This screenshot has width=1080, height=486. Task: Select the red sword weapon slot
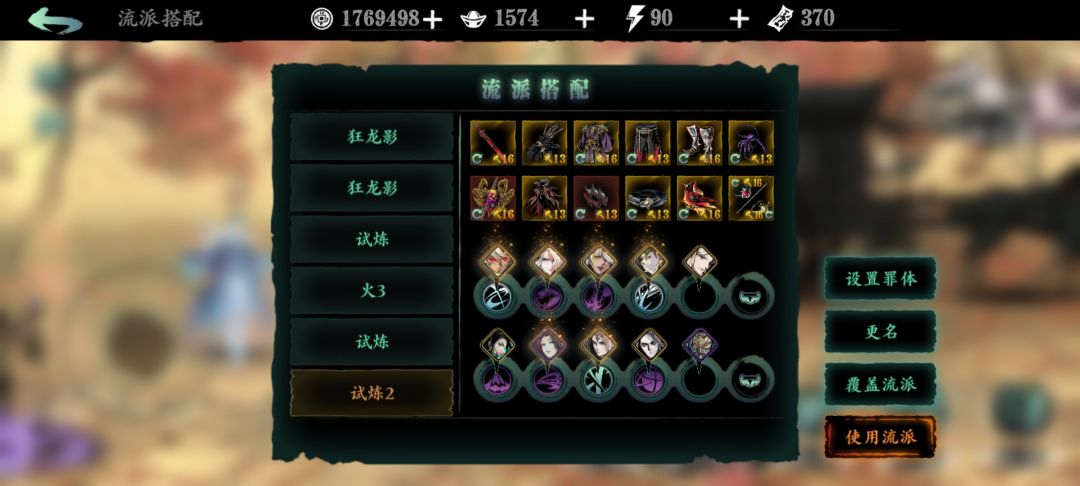[x=492, y=143]
